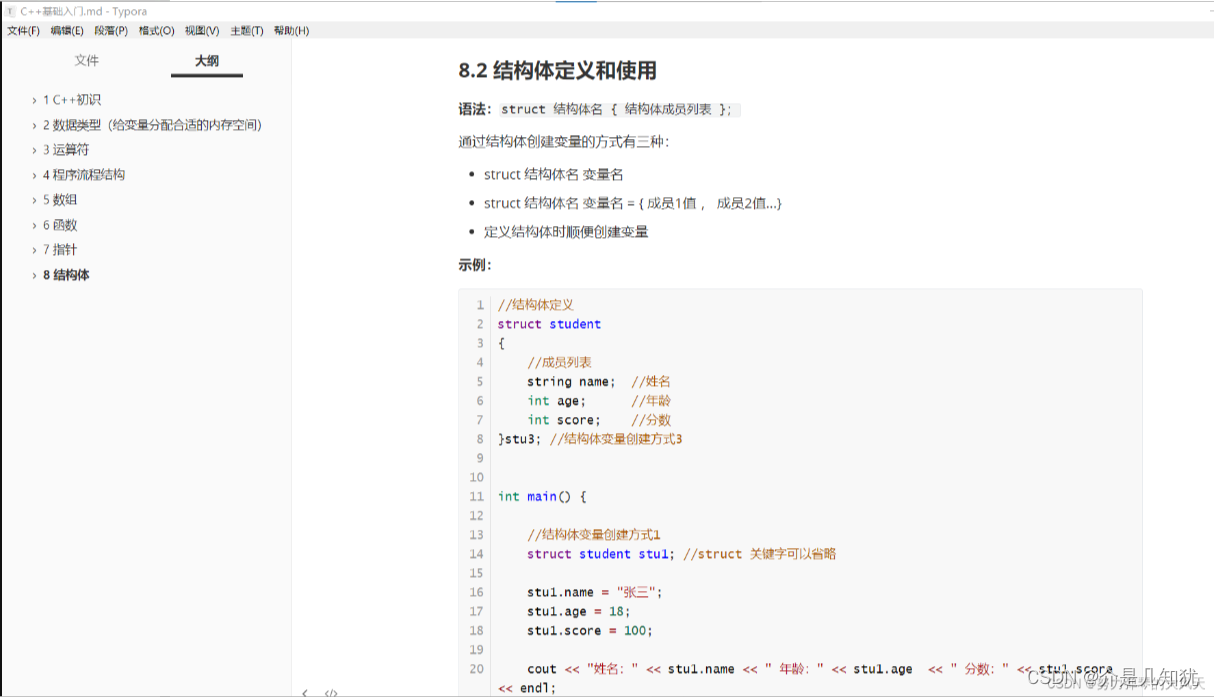Click the comment '//结构体定义' on line 1
Viewport: 1214px width, 697px height.
point(535,305)
